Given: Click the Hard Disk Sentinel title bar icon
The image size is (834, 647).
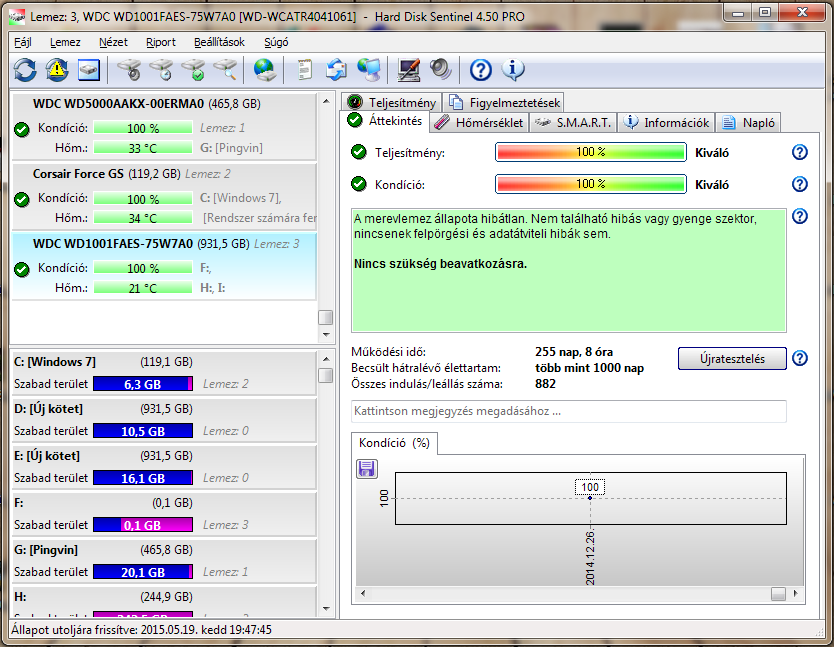Looking at the screenshot, I should click(x=18, y=16).
